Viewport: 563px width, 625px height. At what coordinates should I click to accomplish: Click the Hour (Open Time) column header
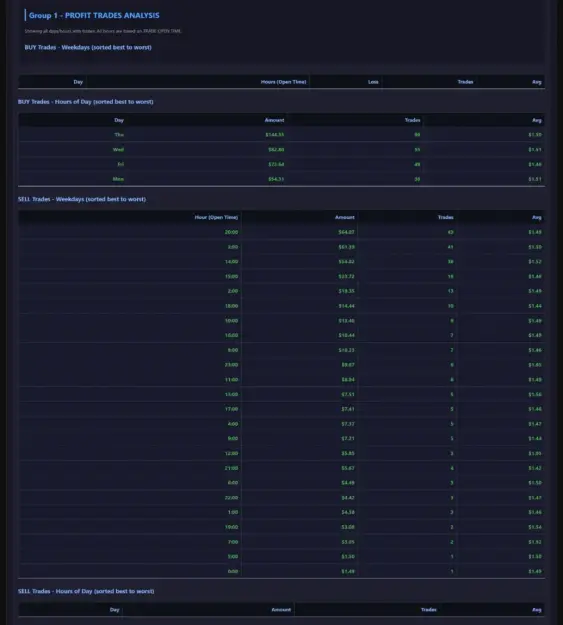coord(216,217)
